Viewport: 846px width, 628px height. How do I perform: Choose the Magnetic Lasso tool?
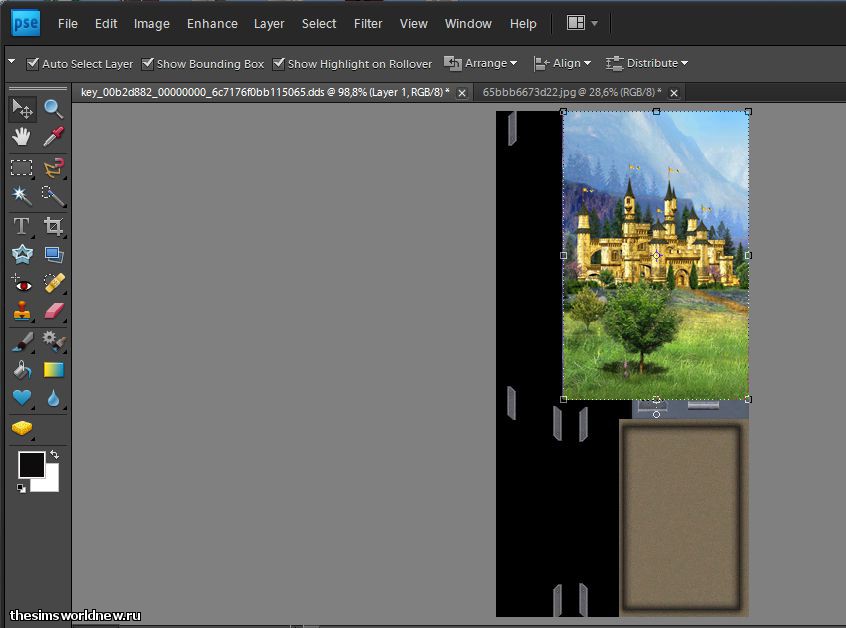[53, 168]
